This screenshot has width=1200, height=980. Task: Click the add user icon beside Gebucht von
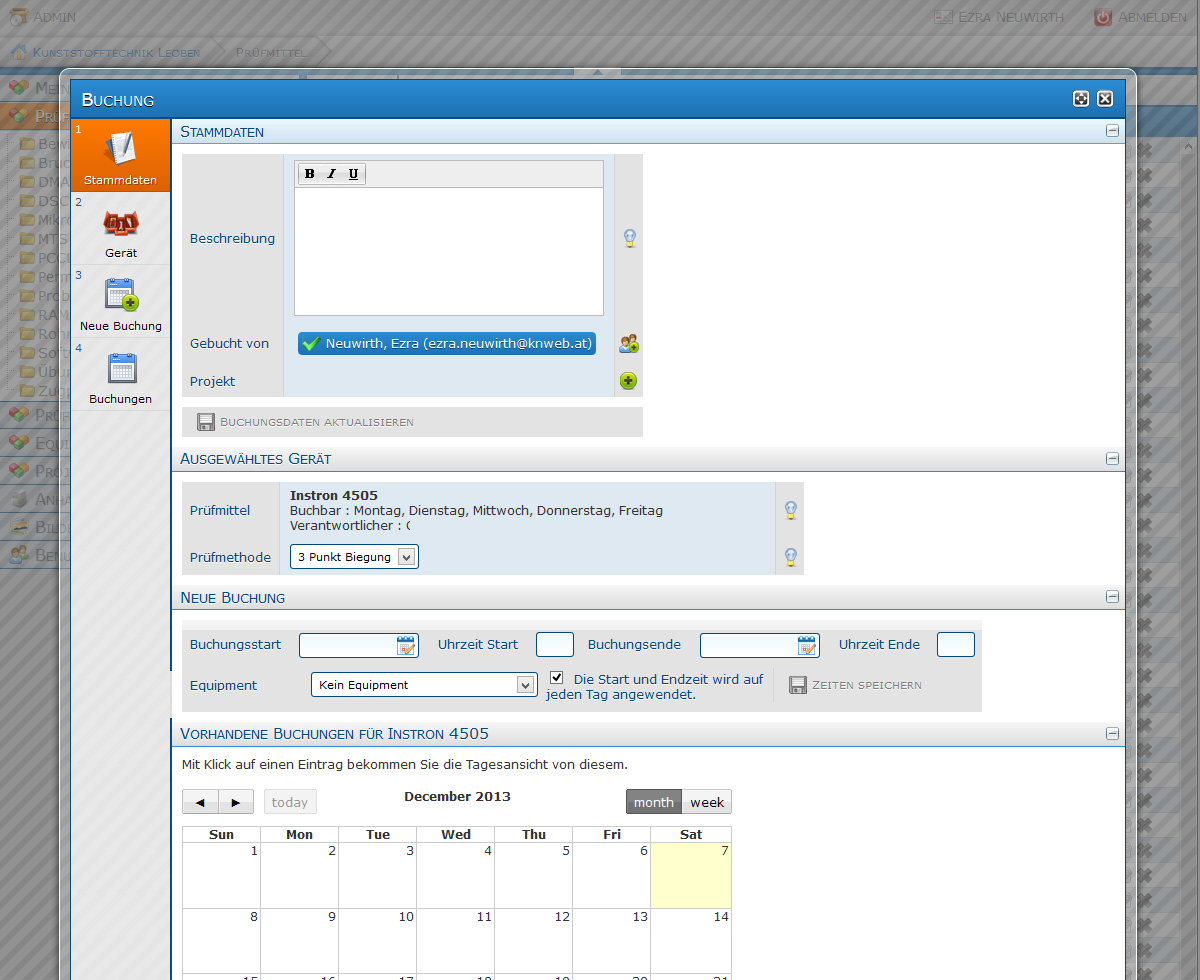click(x=628, y=344)
